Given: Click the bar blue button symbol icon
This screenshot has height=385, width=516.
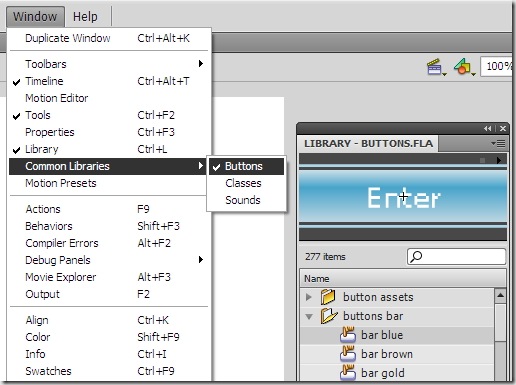Looking at the screenshot, I should pyautogui.click(x=348, y=335).
